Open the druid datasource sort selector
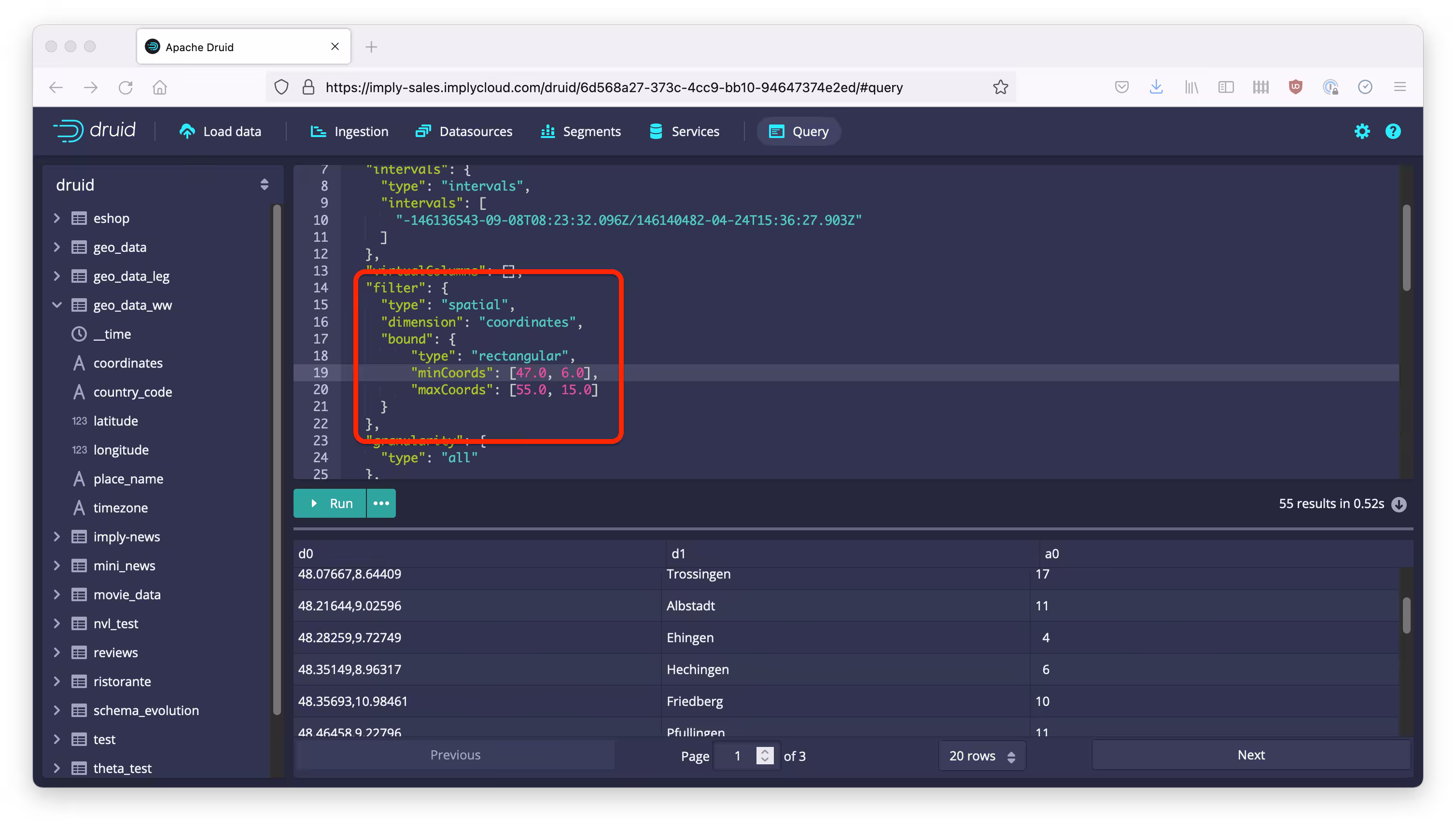This screenshot has height=828, width=1456. pos(264,184)
